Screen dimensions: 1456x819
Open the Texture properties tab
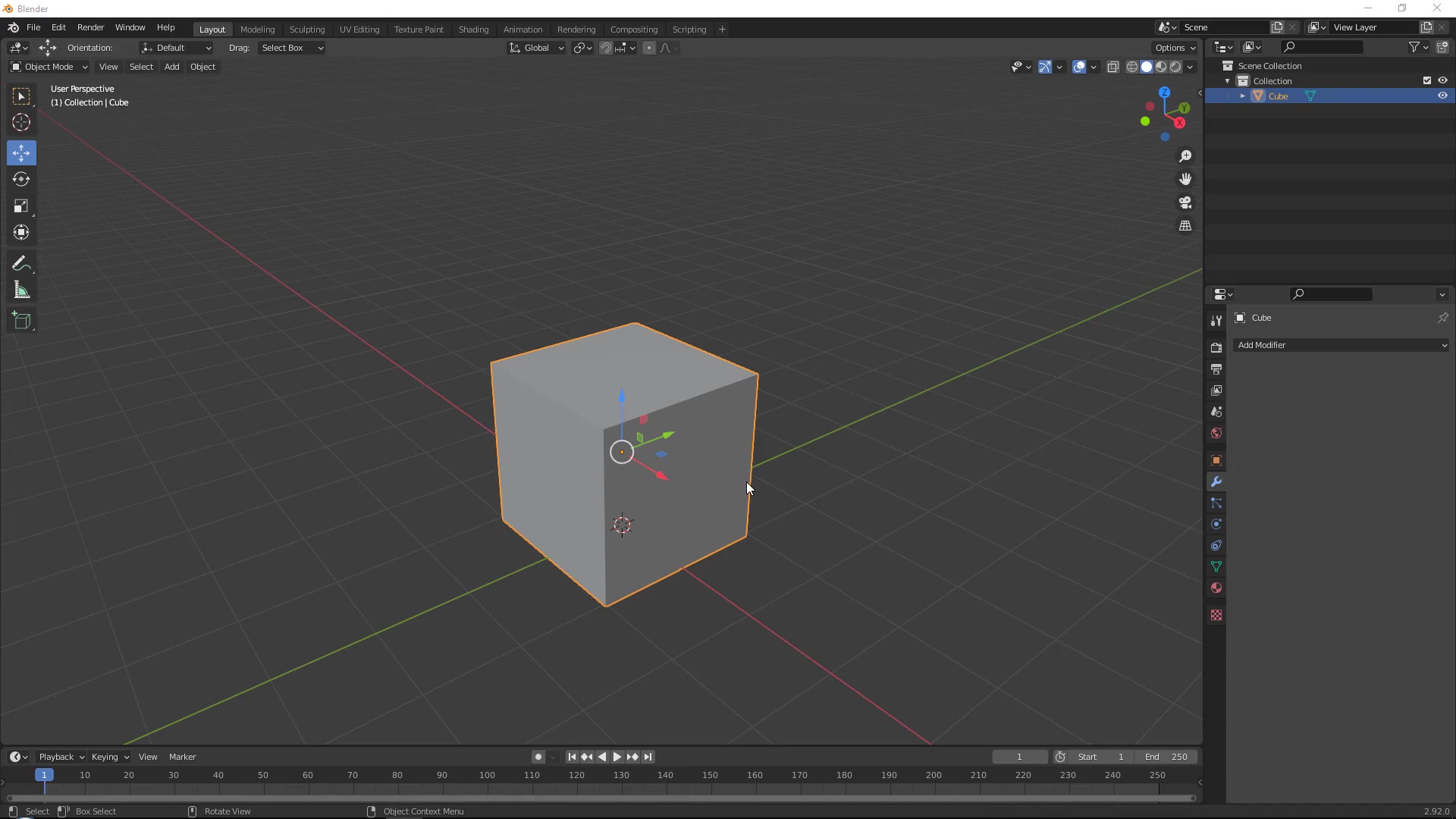pos(1216,615)
